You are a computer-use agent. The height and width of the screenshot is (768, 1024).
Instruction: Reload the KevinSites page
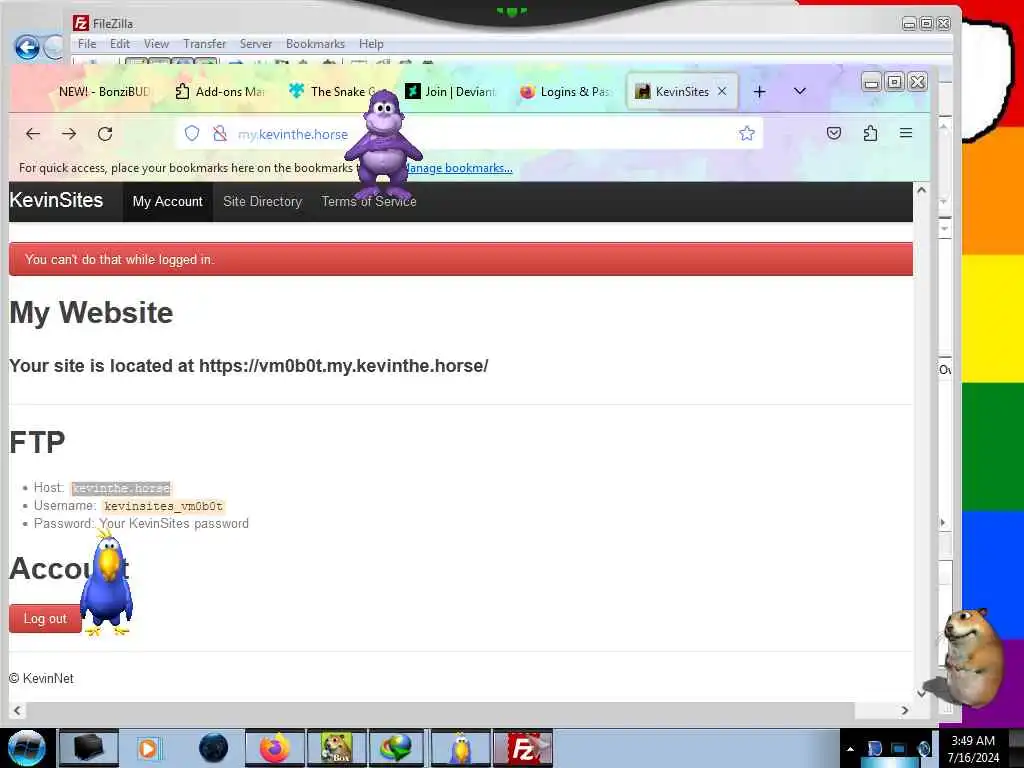(x=105, y=134)
